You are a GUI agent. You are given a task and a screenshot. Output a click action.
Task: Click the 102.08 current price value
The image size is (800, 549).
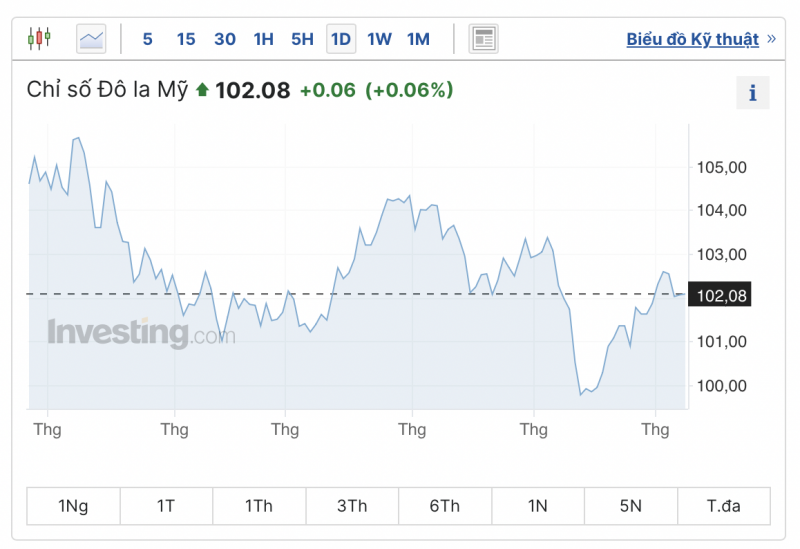(253, 91)
